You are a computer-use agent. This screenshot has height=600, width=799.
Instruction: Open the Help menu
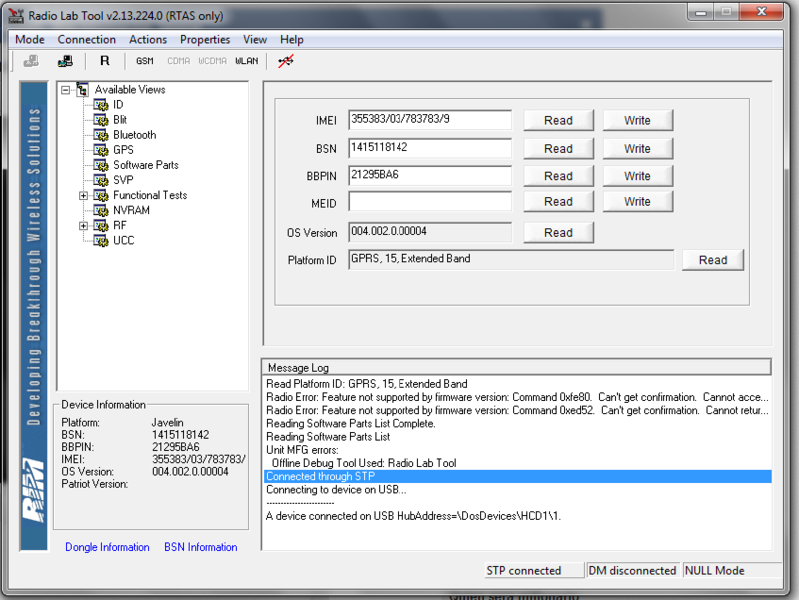click(x=291, y=39)
